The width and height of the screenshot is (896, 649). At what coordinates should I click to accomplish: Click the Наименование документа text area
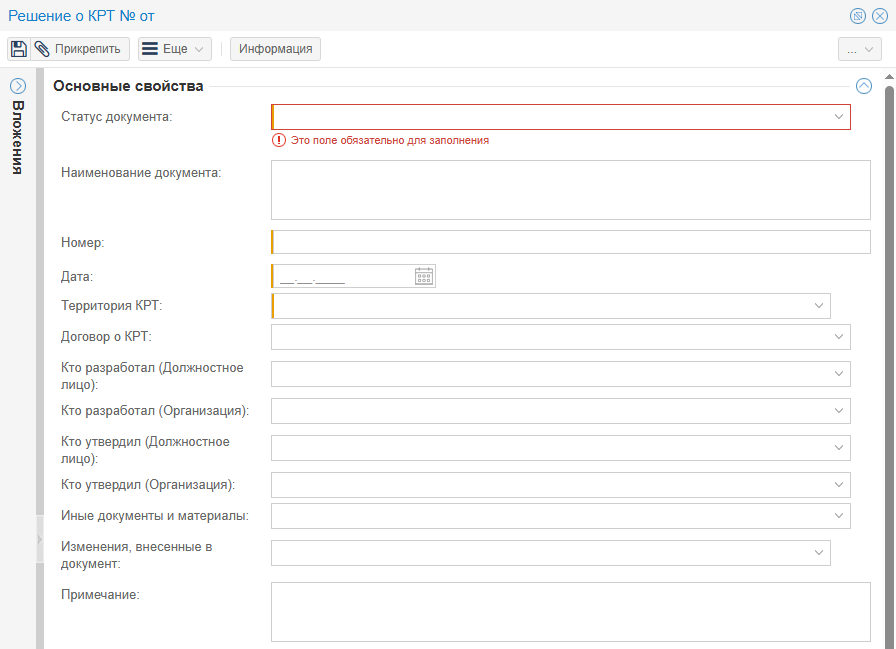(x=570, y=190)
